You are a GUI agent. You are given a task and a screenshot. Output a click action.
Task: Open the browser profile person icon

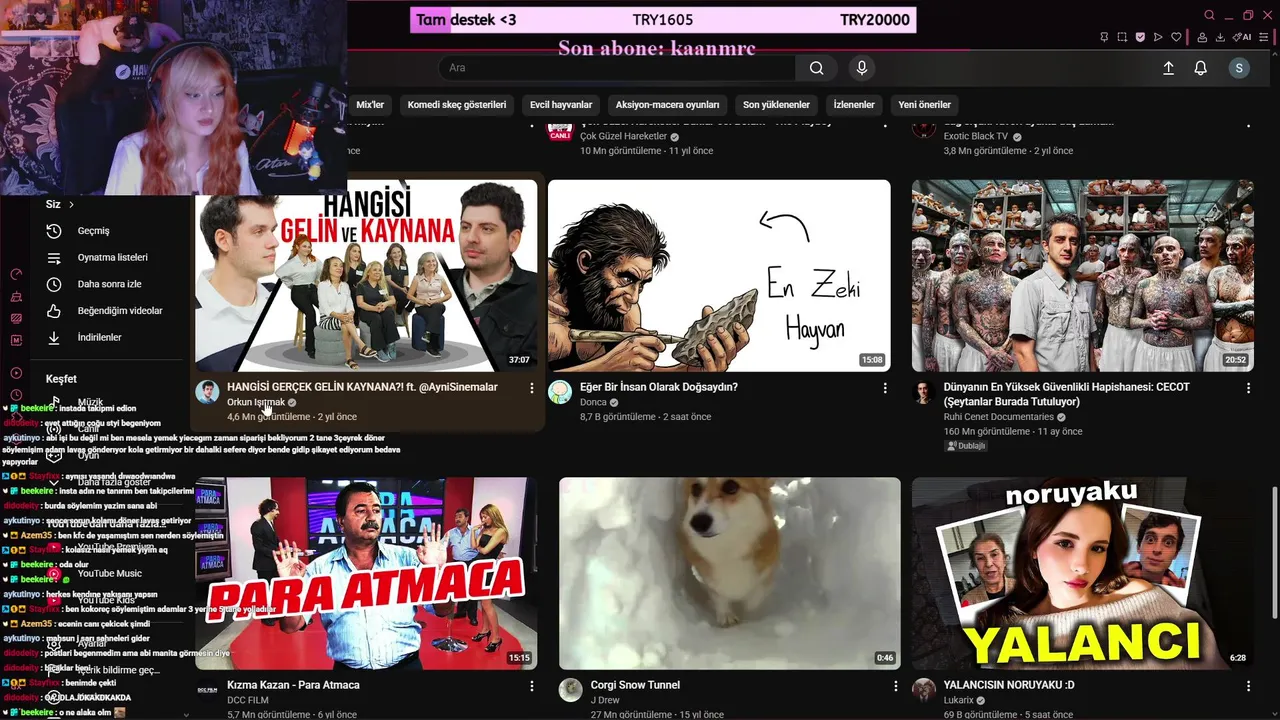click(1203, 37)
